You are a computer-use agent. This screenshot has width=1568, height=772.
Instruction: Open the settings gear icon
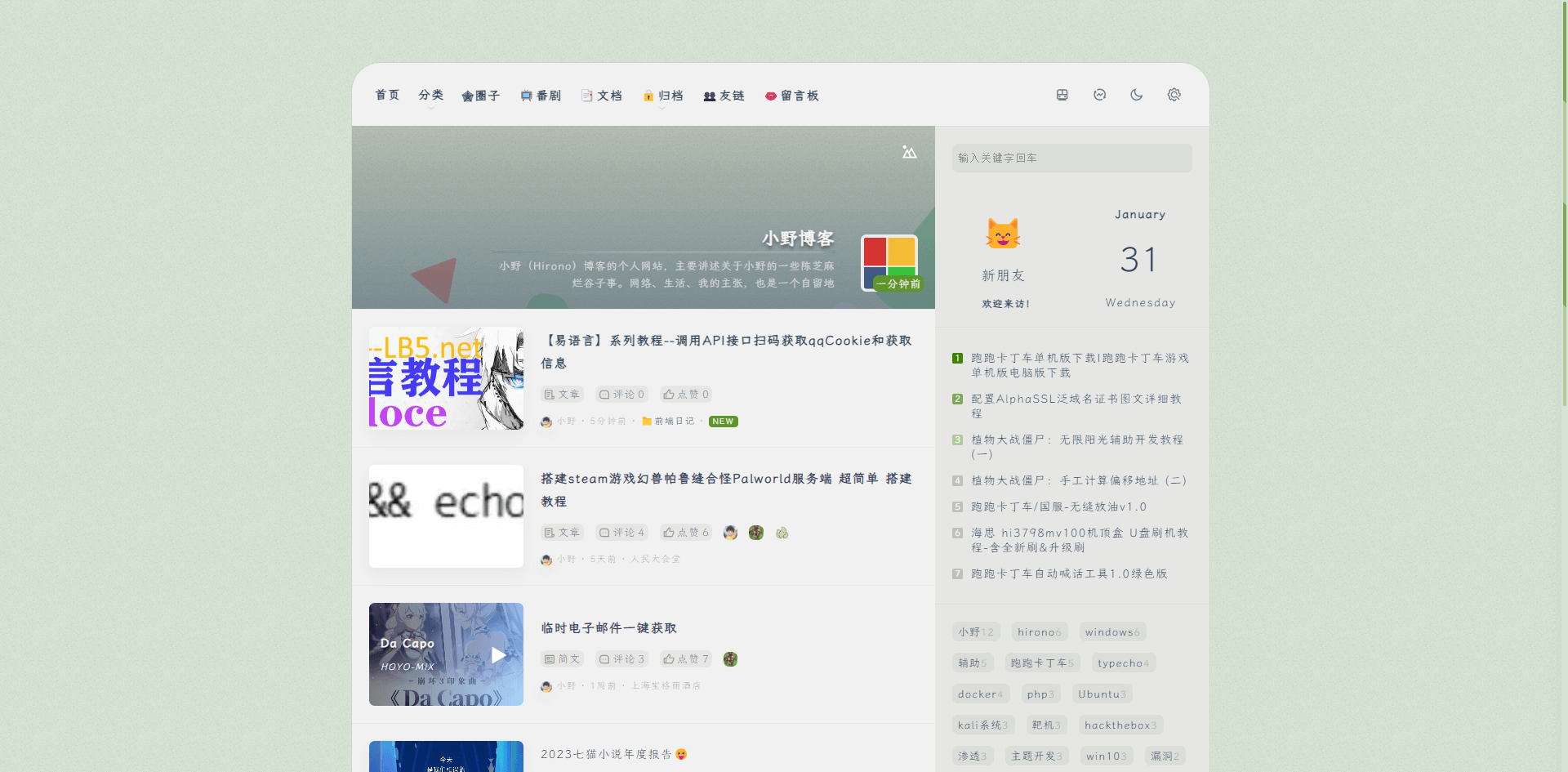click(1174, 95)
